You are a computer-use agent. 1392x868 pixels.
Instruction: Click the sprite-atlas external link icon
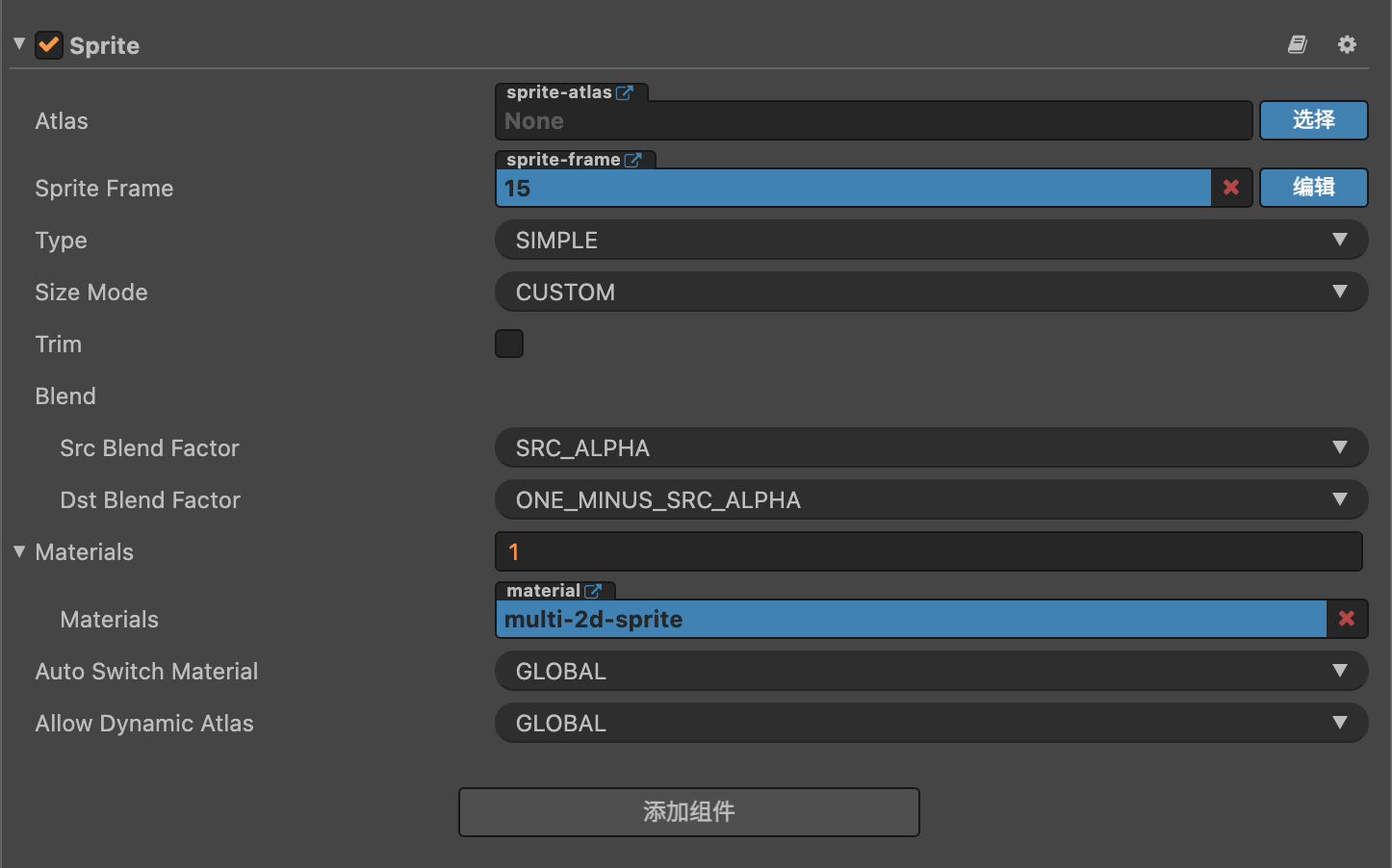coord(625,92)
